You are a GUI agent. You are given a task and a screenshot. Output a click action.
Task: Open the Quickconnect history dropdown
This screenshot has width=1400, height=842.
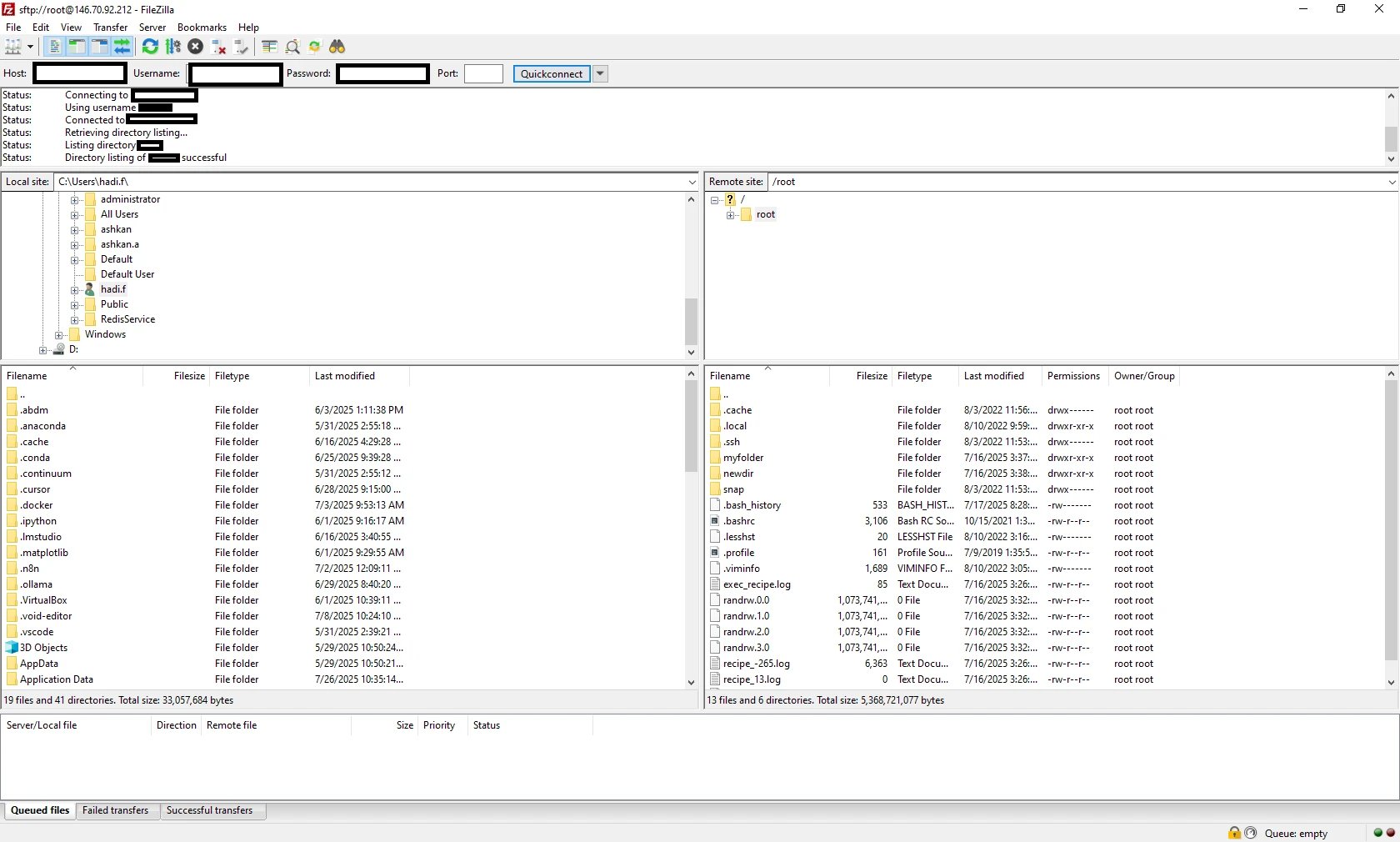600,73
